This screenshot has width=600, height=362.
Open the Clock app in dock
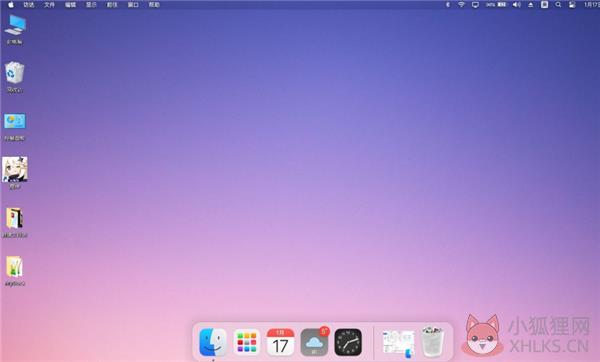click(348, 342)
